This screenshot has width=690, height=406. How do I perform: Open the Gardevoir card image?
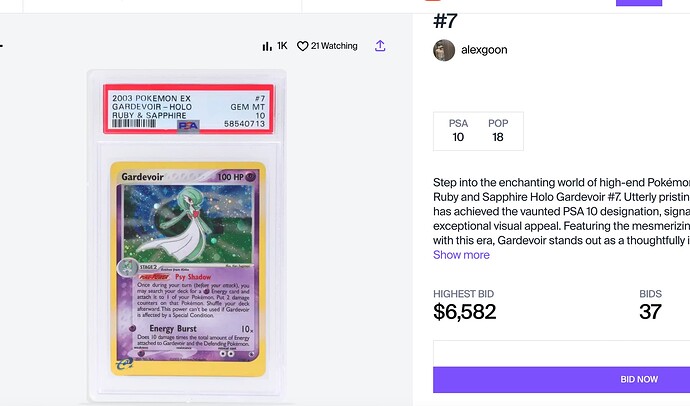[188, 269]
